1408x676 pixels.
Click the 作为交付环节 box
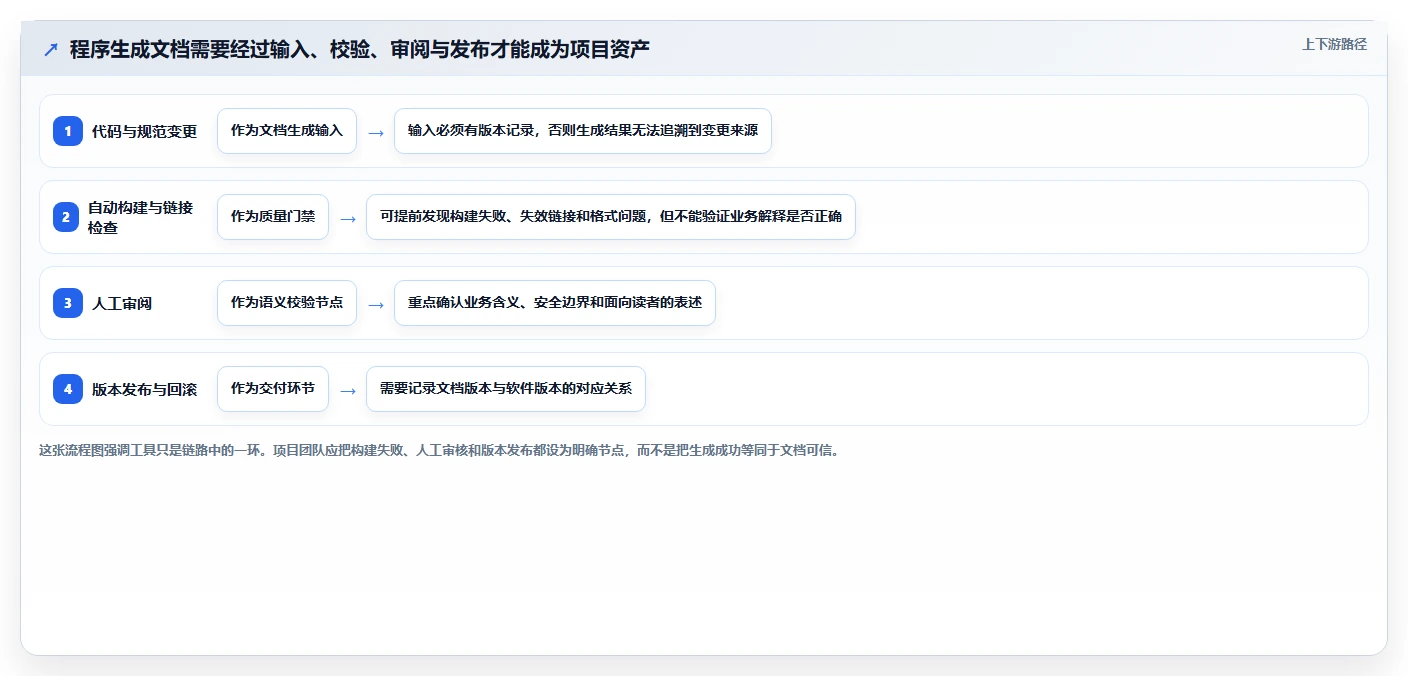click(x=273, y=389)
